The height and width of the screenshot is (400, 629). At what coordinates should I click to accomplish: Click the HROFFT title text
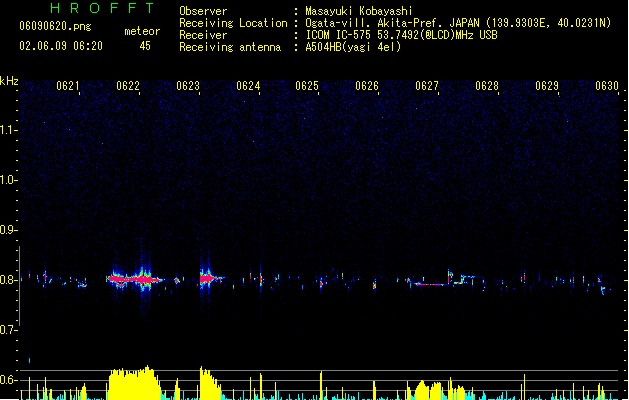click(103, 8)
